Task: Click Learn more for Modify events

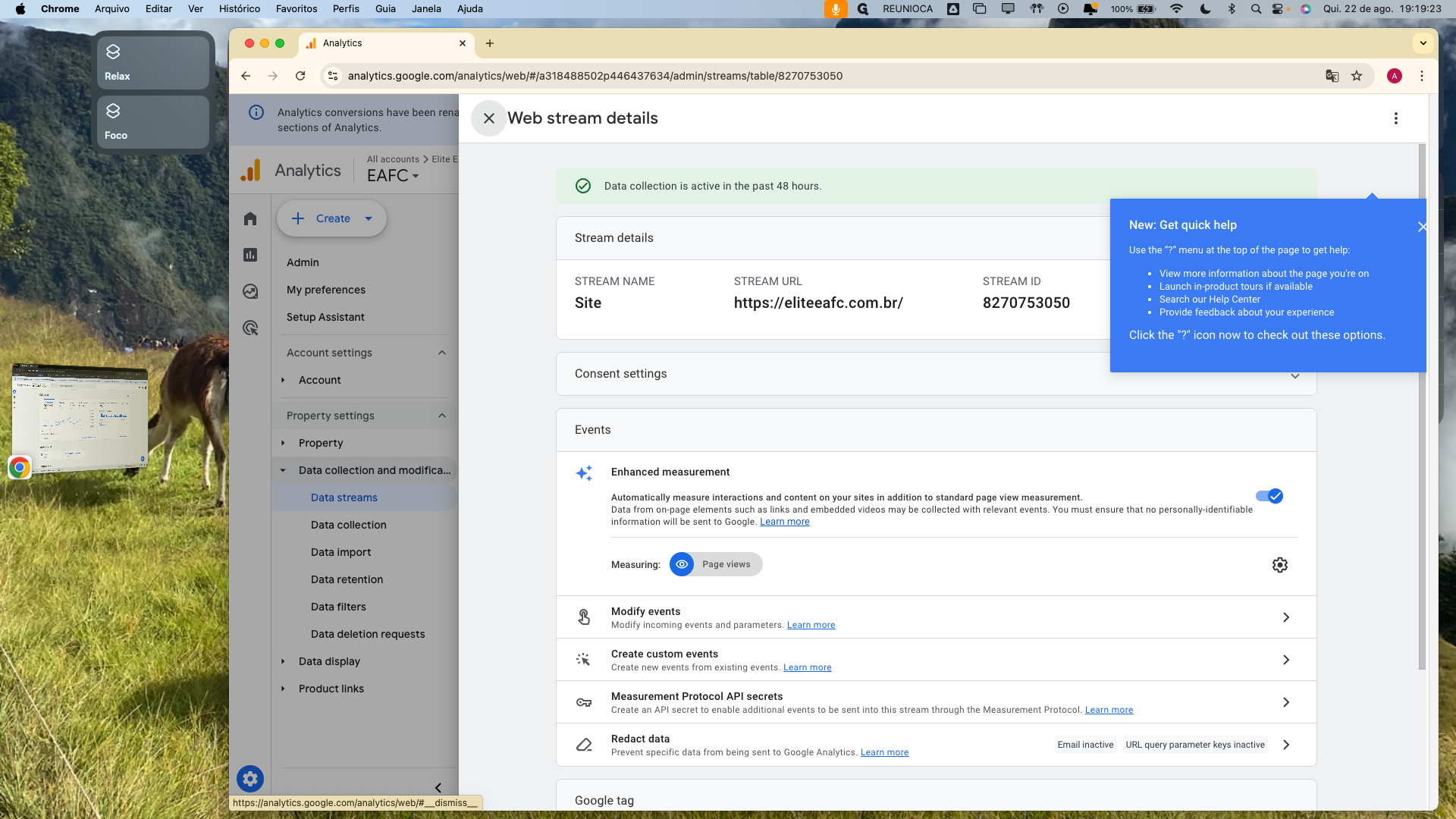Action: tap(811, 625)
